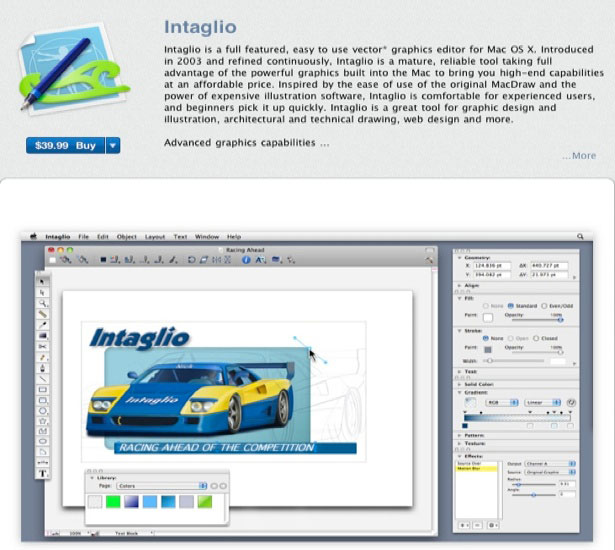The height and width of the screenshot is (550, 615).
Task: Collapse the Geometry section
Action: [x=459, y=258]
